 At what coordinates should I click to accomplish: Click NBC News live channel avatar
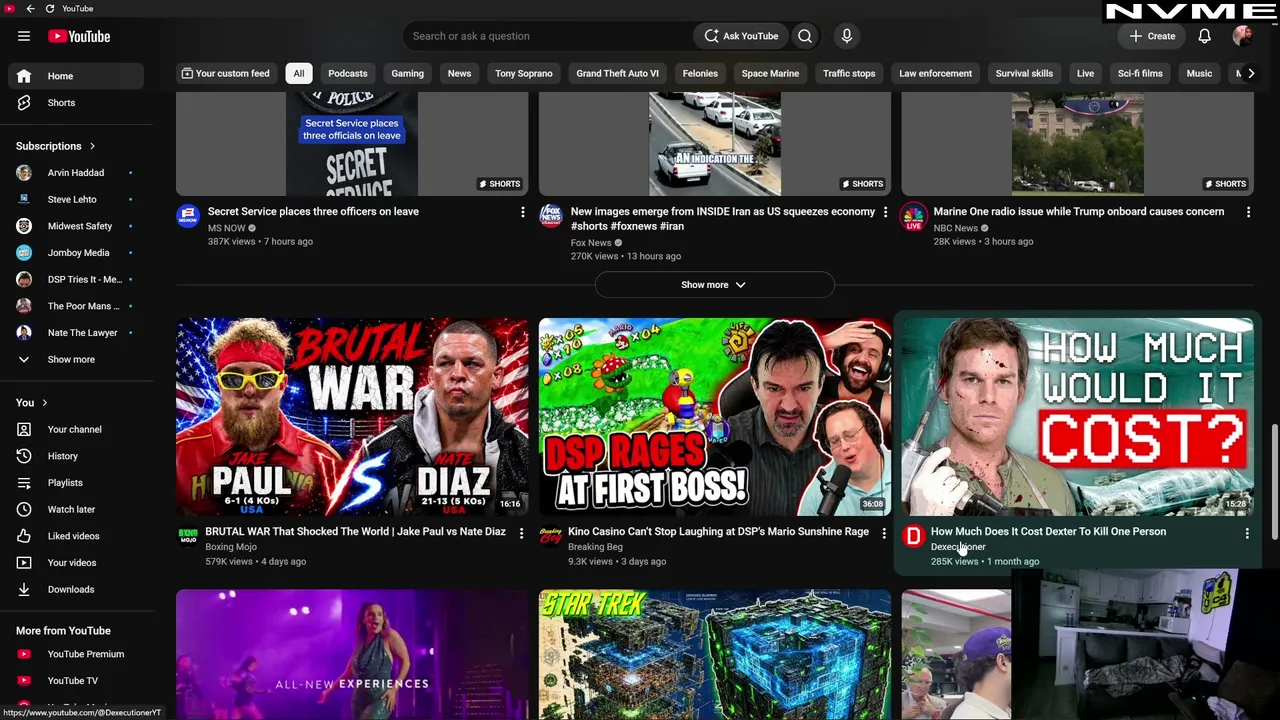tap(913, 216)
